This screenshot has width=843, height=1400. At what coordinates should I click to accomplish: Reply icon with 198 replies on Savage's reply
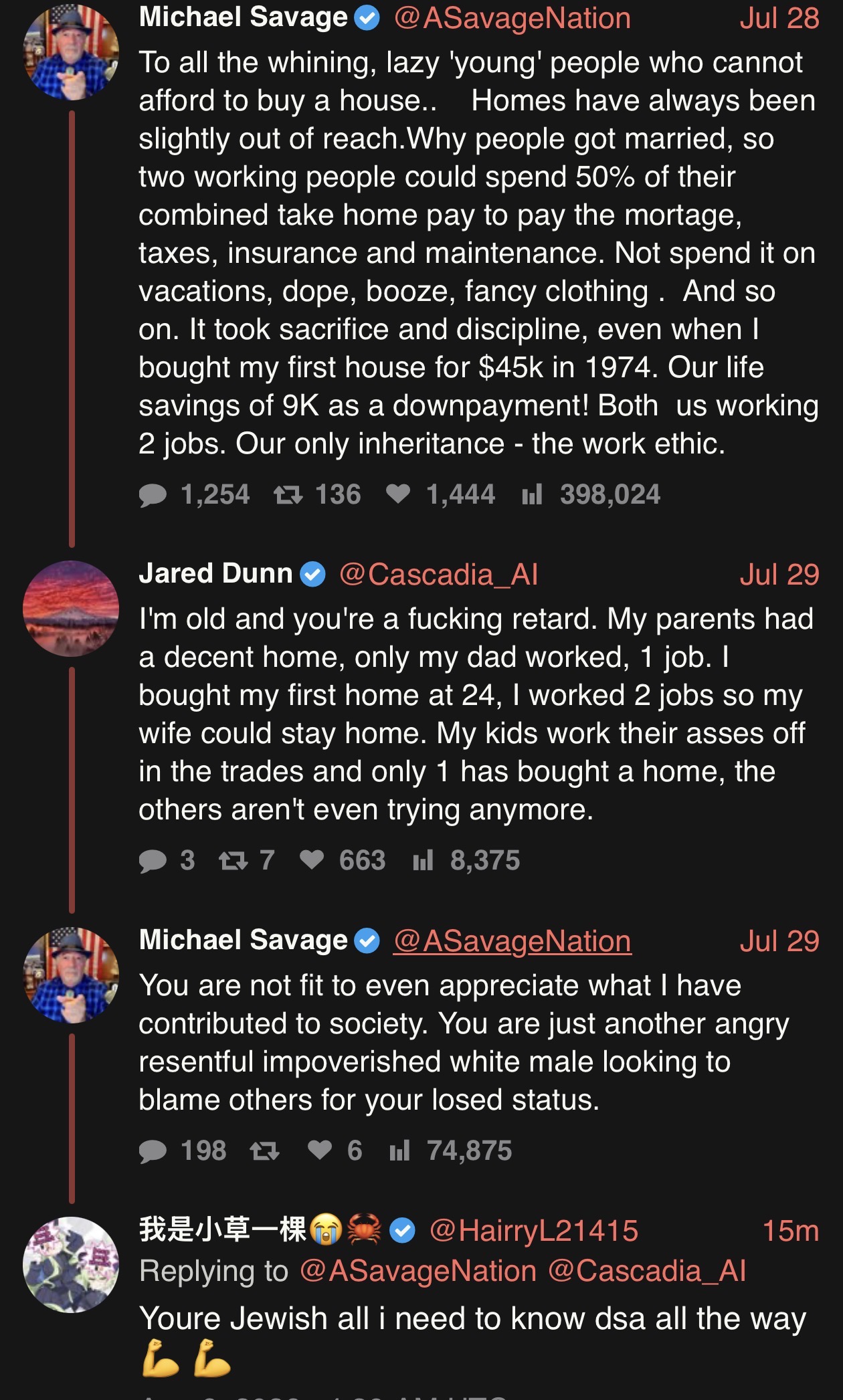click(153, 1151)
